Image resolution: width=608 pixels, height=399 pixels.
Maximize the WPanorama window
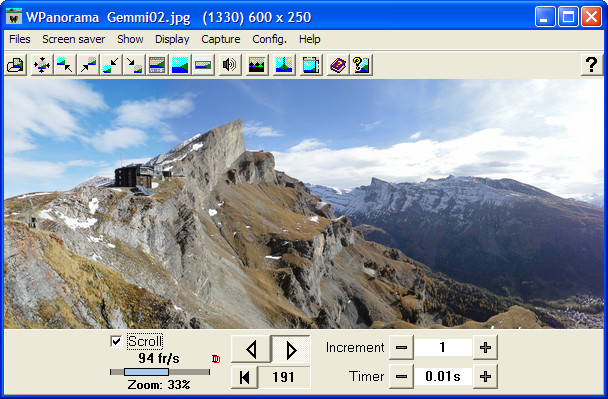[568, 17]
